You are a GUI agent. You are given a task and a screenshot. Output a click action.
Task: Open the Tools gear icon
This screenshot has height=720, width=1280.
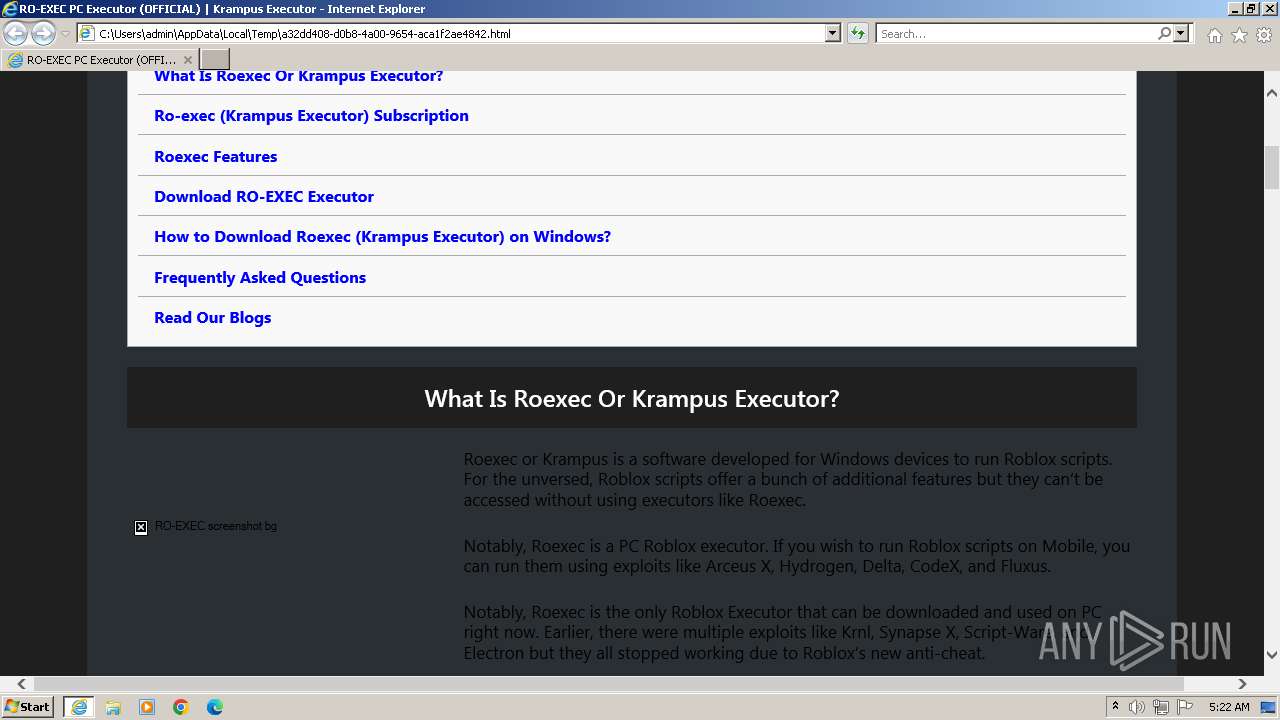[x=1264, y=35]
